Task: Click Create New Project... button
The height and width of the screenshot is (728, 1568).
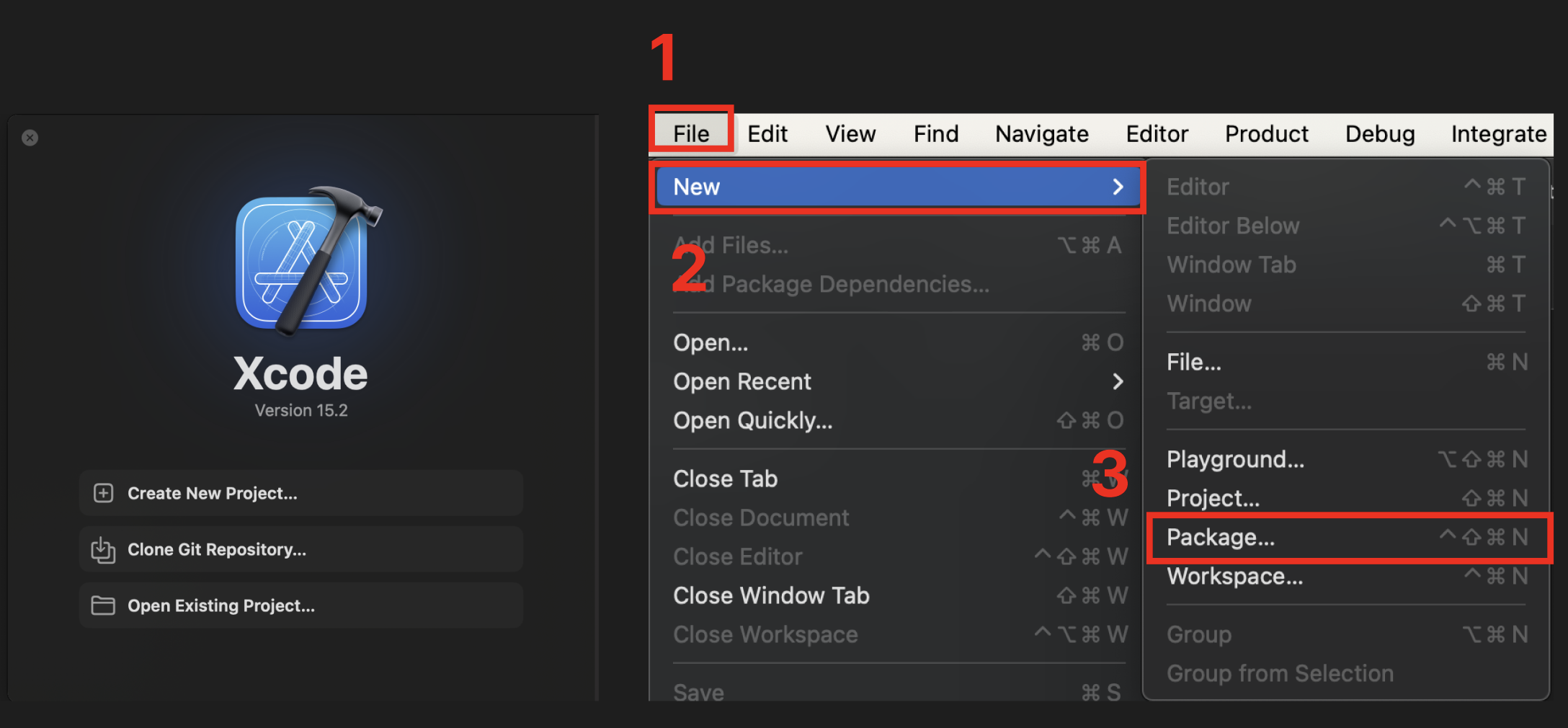Action: pos(301,493)
